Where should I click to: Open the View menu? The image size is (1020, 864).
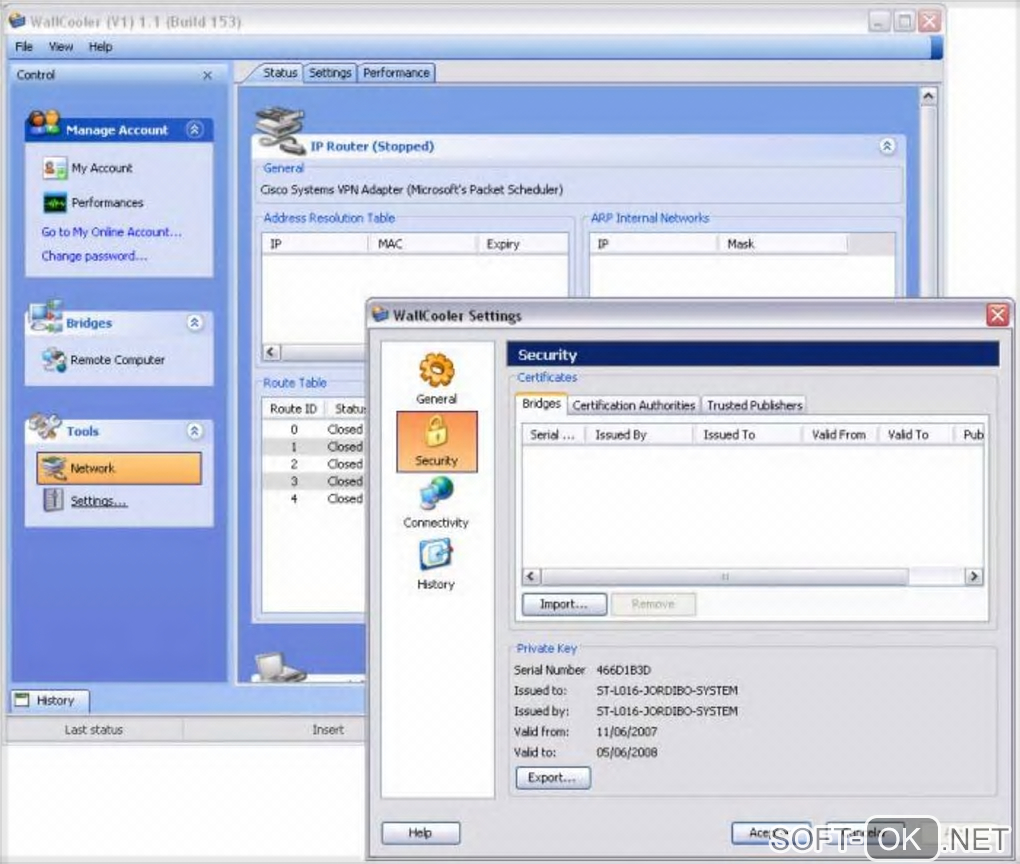tap(60, 47)
